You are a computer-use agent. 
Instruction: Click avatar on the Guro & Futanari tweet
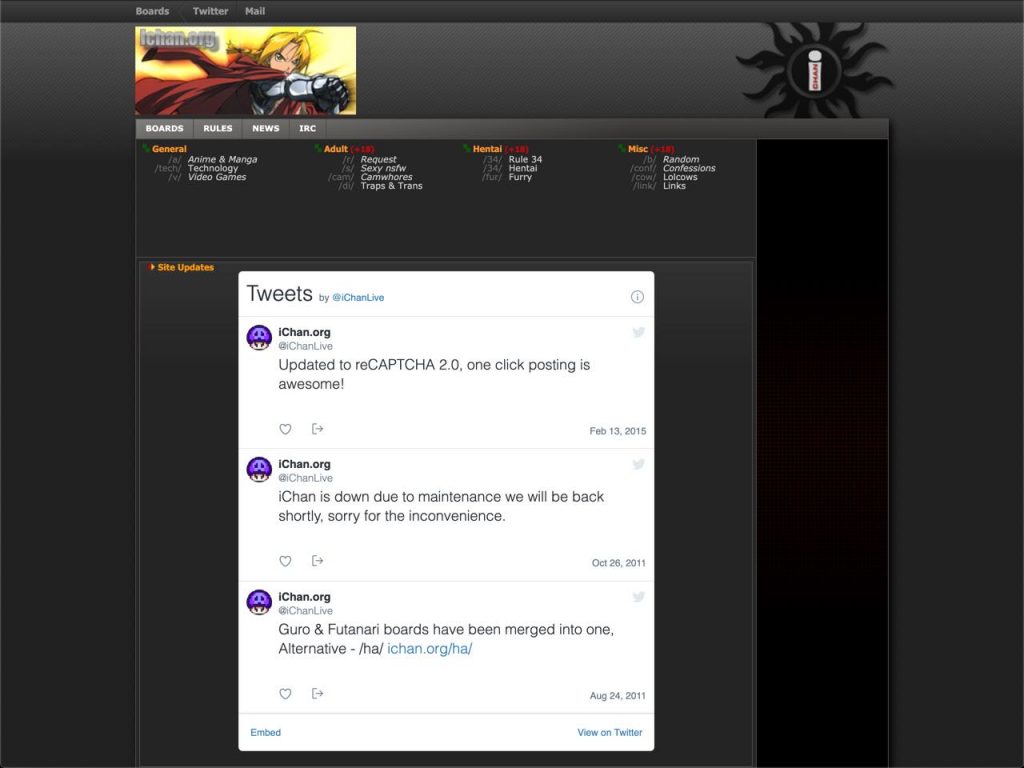click(259, 602)
